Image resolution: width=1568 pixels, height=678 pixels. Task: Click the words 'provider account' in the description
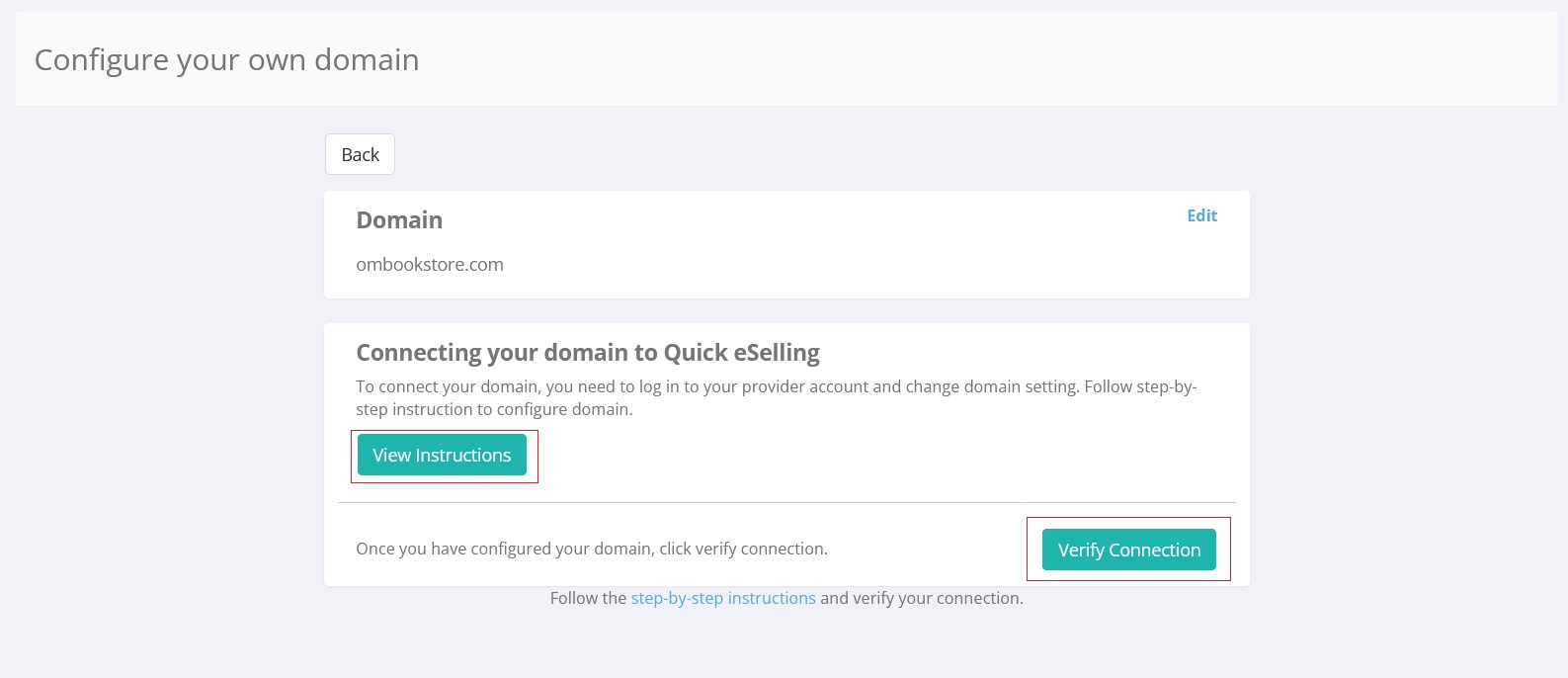pos(806,386)
